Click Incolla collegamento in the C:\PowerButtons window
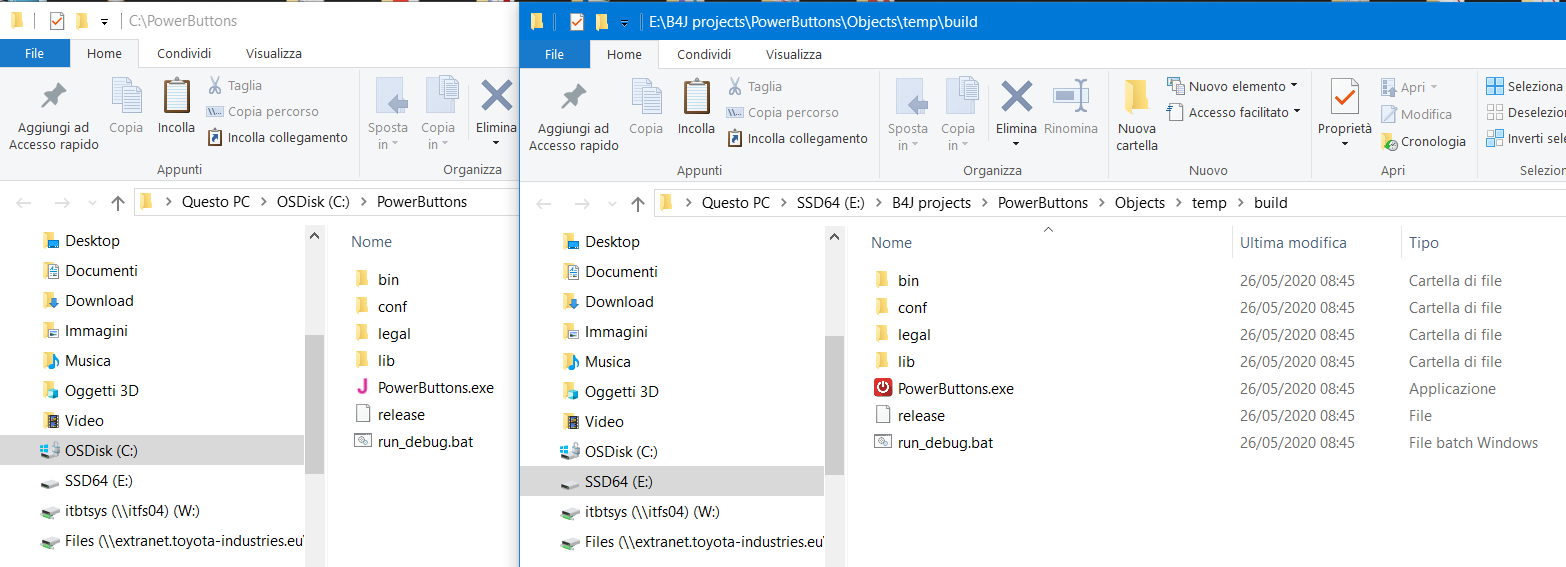Image resolution: width=1566 pixels, height=567 pixels. point(277,138)
